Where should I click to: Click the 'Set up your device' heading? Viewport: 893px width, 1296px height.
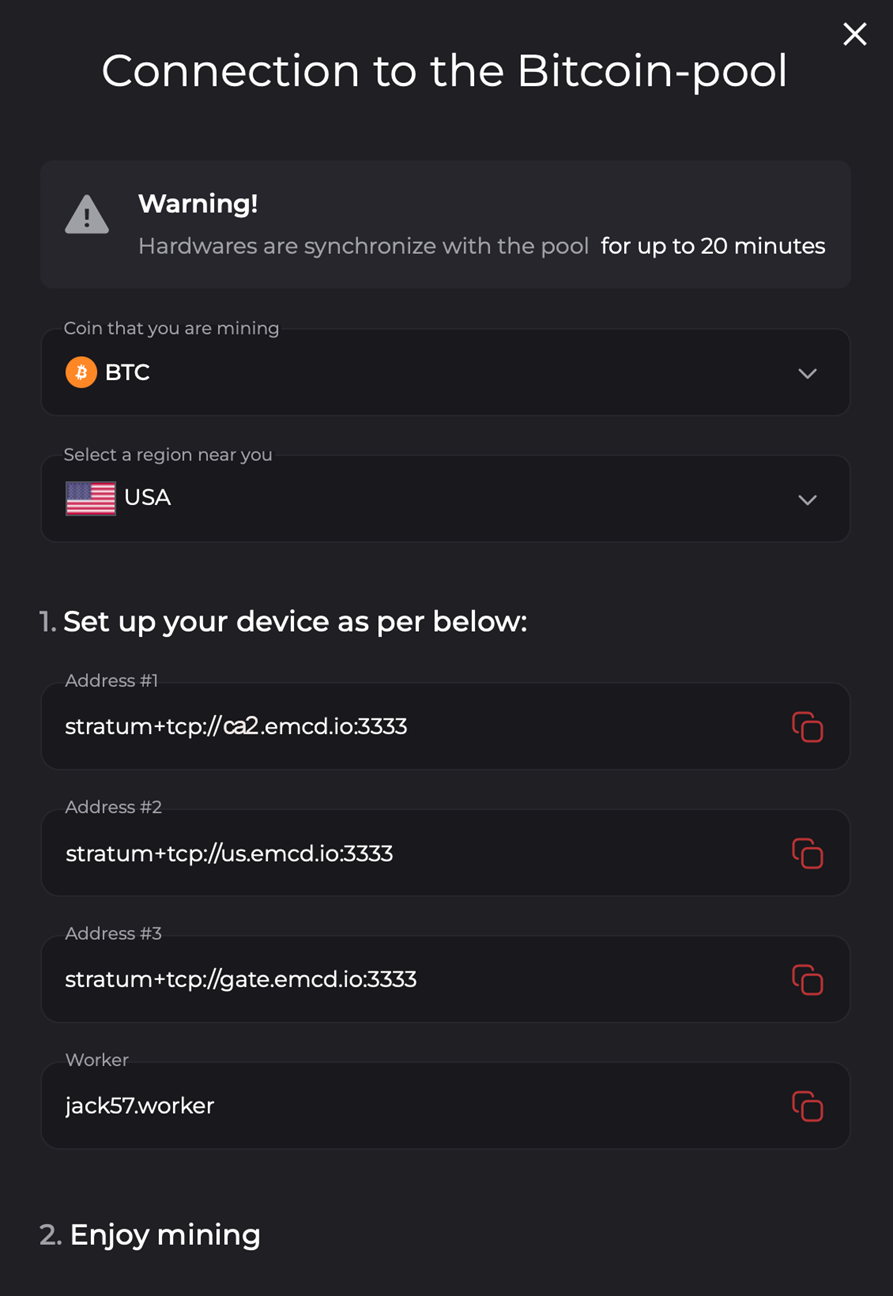click(295, 622)
